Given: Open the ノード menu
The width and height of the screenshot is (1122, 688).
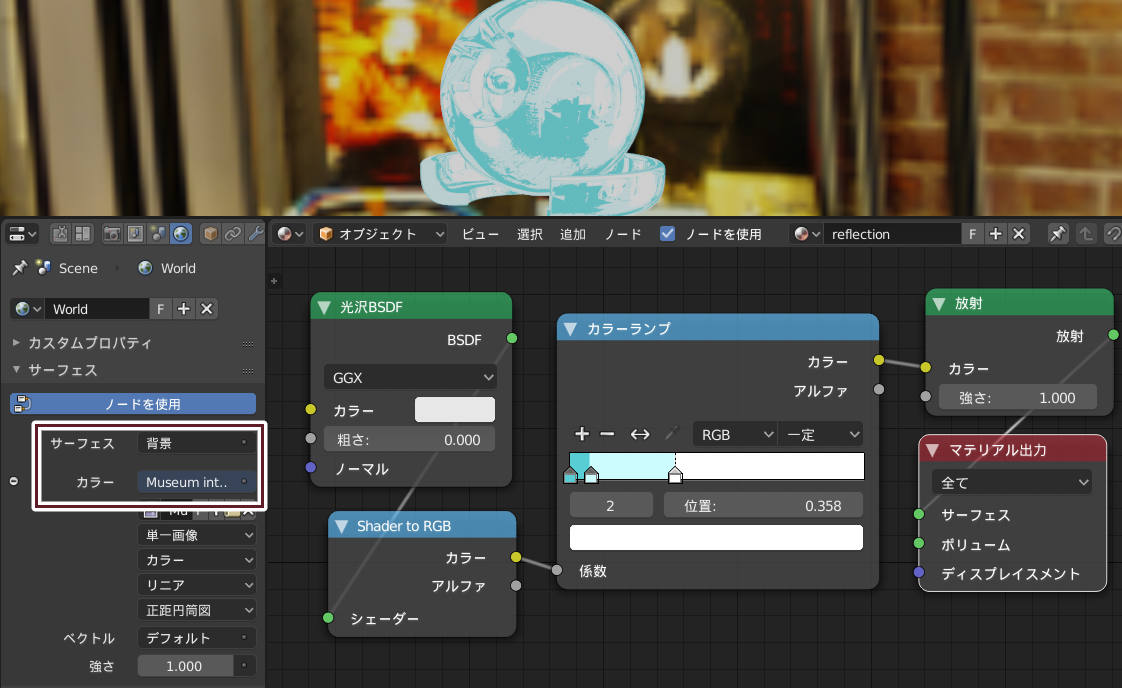Looking at the screenshot, I should pyautogui.click(x=623, y=234).
